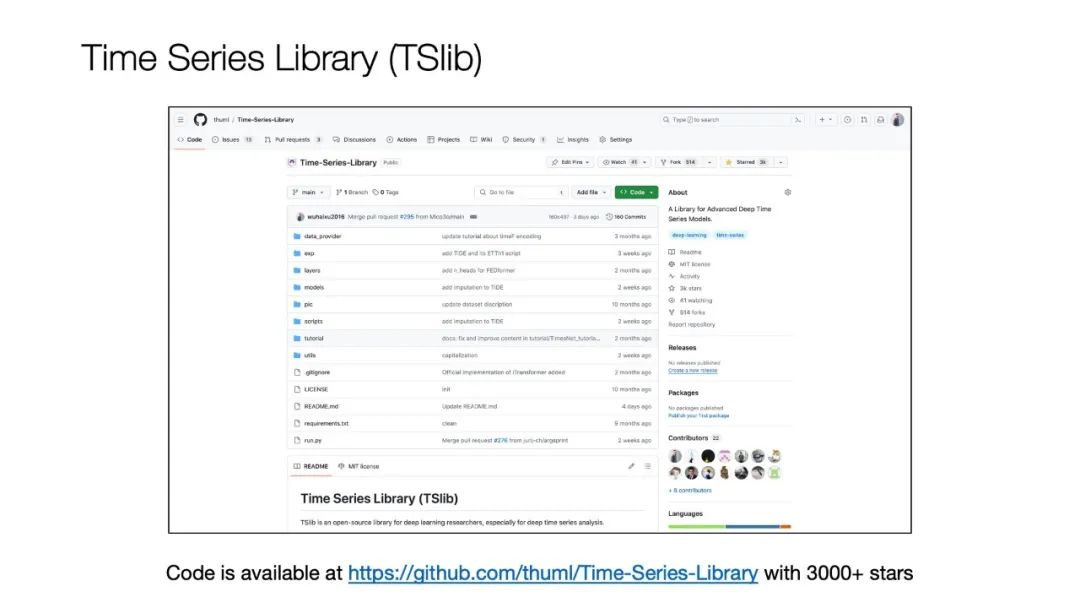This screenshot has width=1080, height=608.
Task: Expand the main branch dropdown
Action: tap(308, 192)
